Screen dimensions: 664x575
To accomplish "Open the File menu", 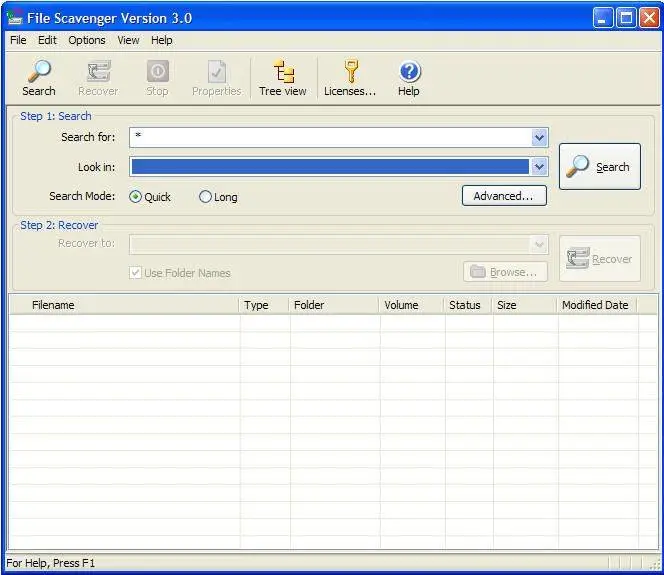I will coord(18,40).
